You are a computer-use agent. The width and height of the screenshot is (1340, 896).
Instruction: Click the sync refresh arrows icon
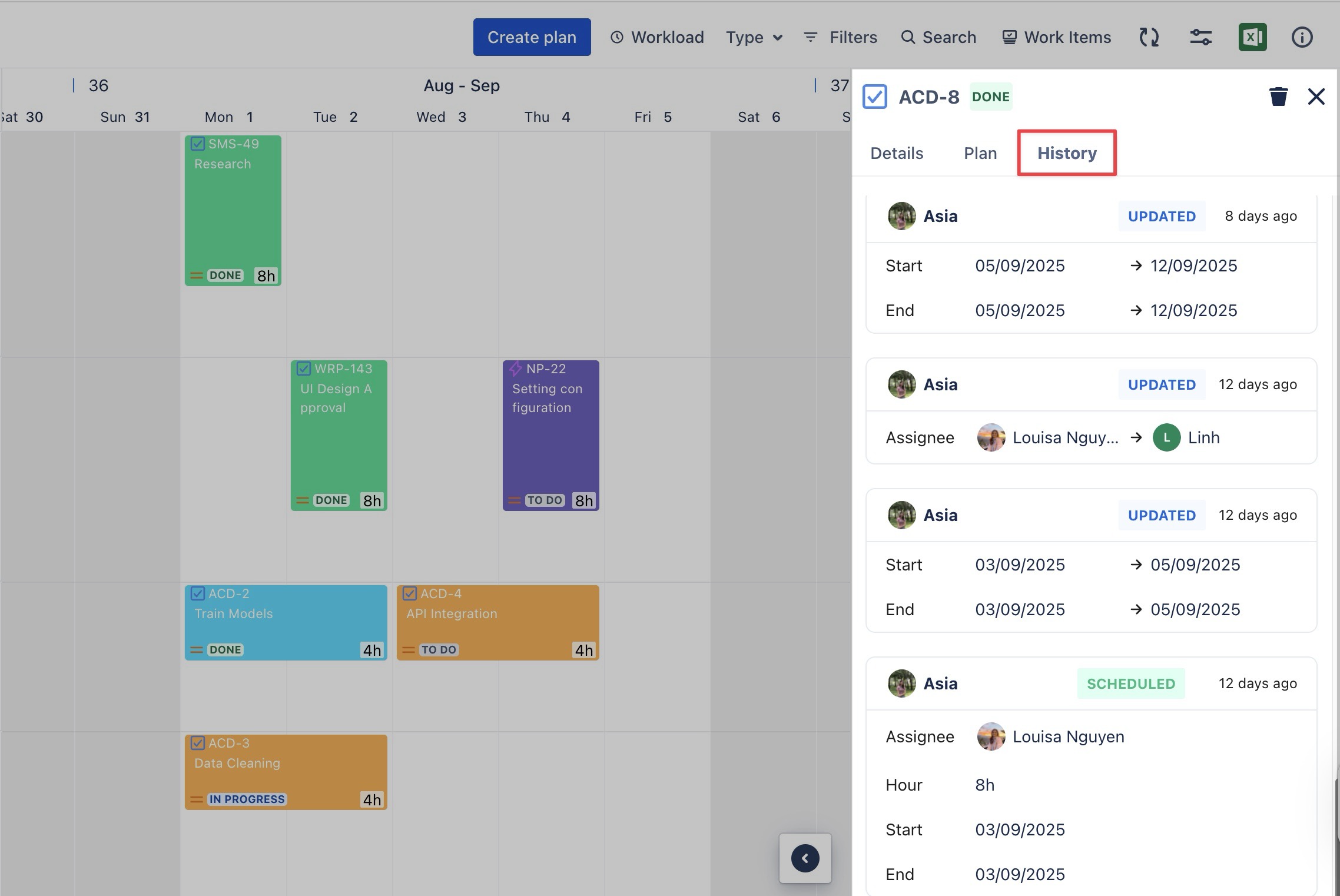click(x=1149, y=38)
